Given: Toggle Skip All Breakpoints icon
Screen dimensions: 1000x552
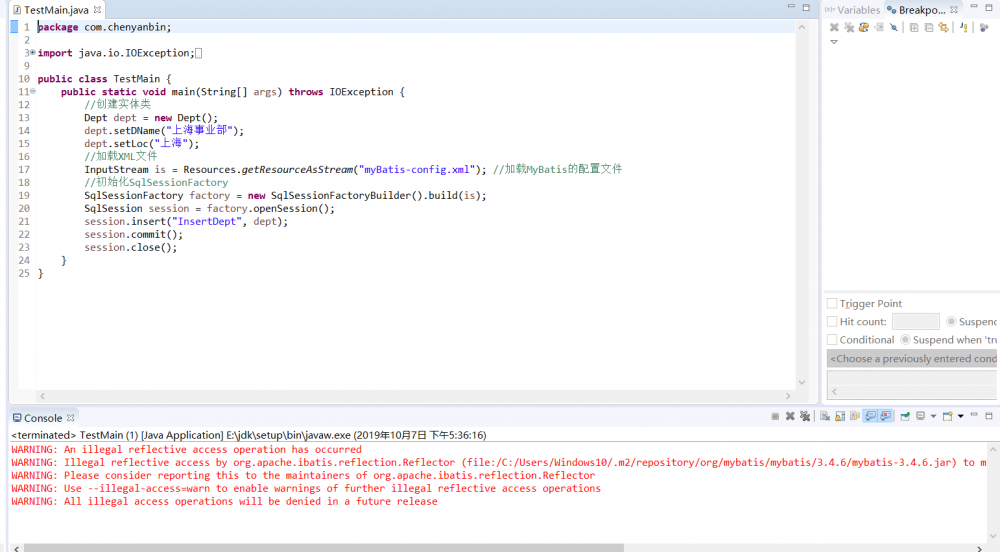Looking at the screenshot, I should point(894,27).
